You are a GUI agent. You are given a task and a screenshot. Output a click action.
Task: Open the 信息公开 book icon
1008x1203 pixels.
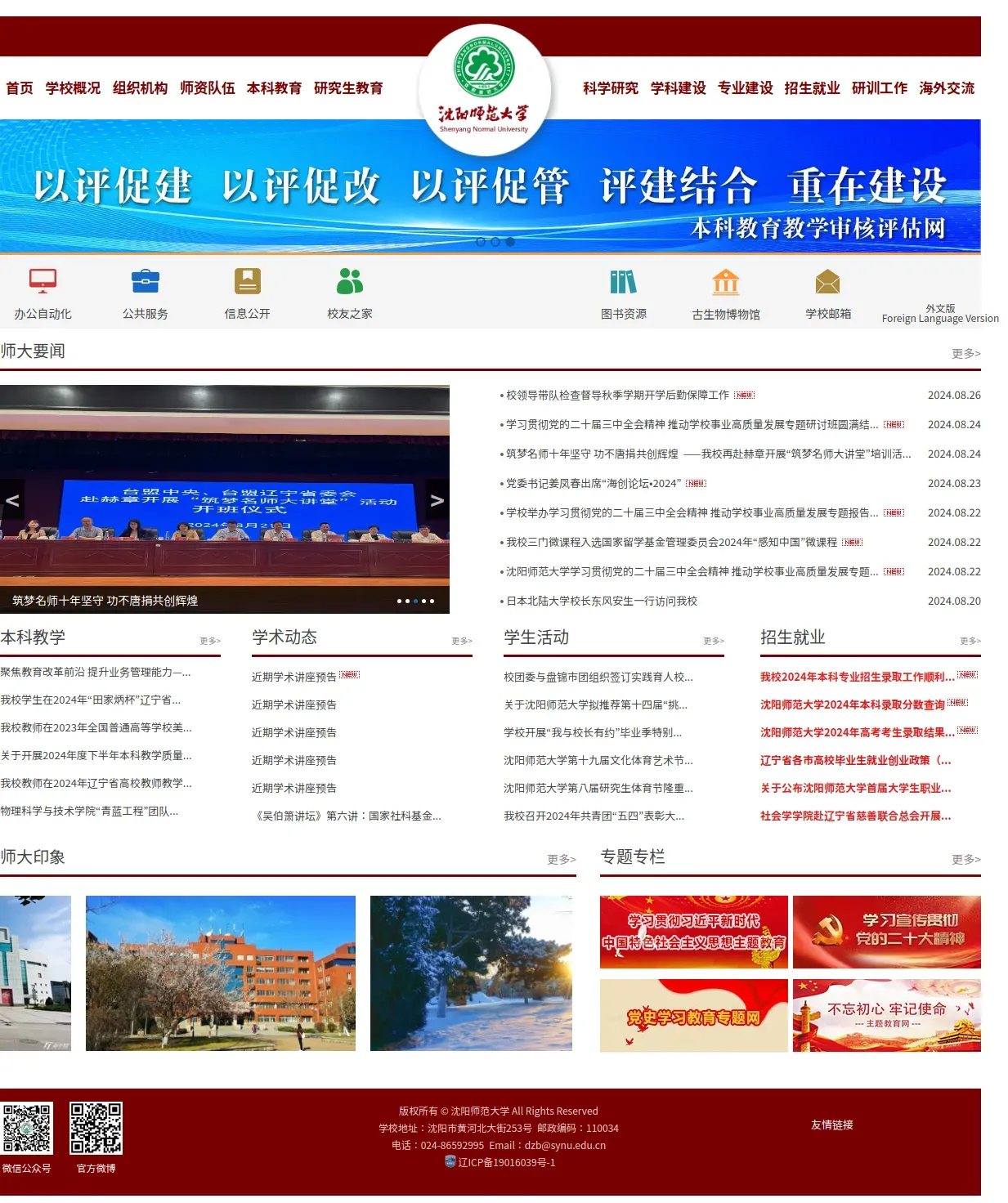click(248, 281)
